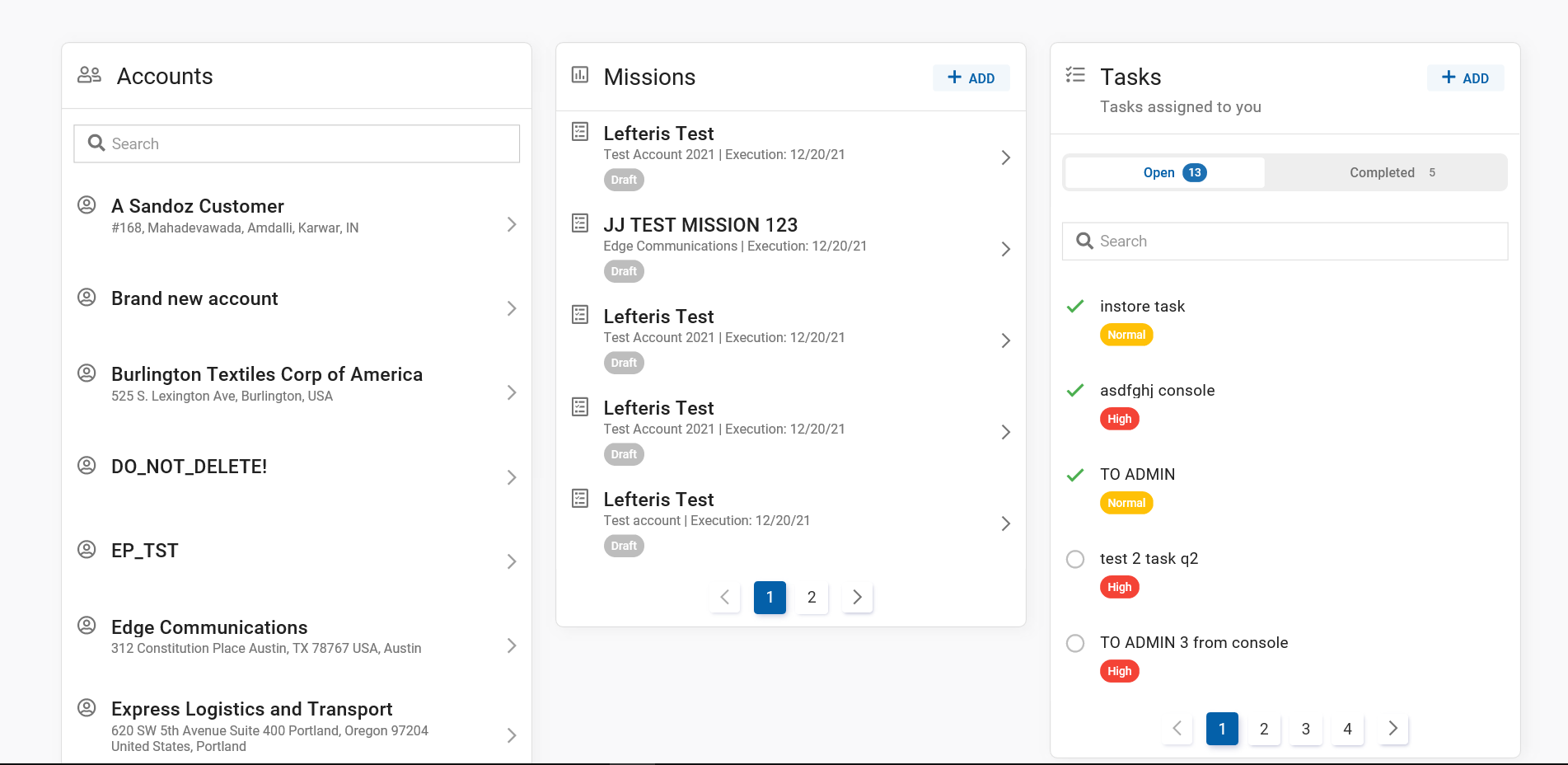Expand the A Sandoz Customer account chevron
This screenshot has width=1568, height=765.
point(512,224)
